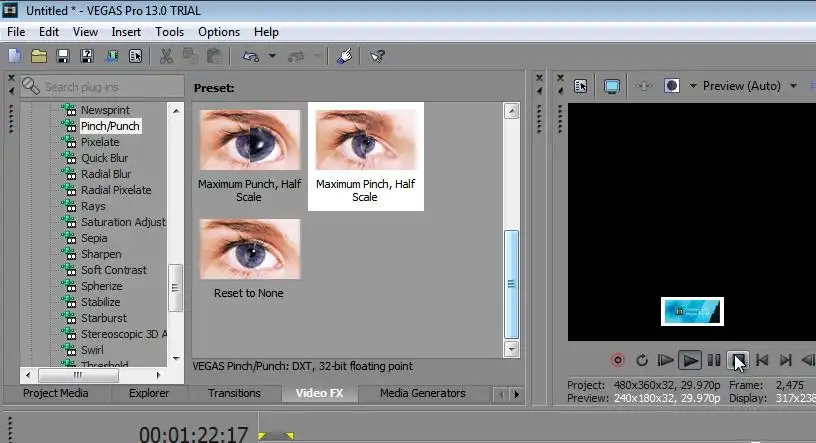The image size is (816, 443).
Task: Click the Copy toolbar icon
Action: point(190,56)
